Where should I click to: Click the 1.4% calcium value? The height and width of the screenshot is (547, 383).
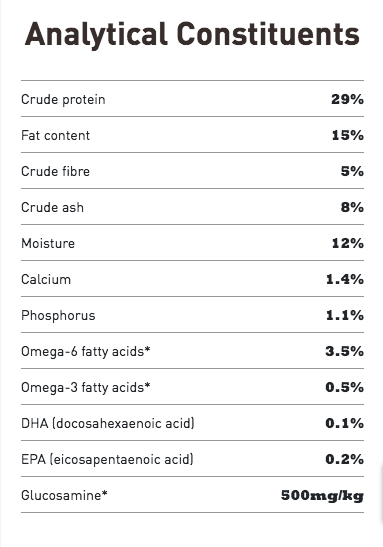pos(345,279)
